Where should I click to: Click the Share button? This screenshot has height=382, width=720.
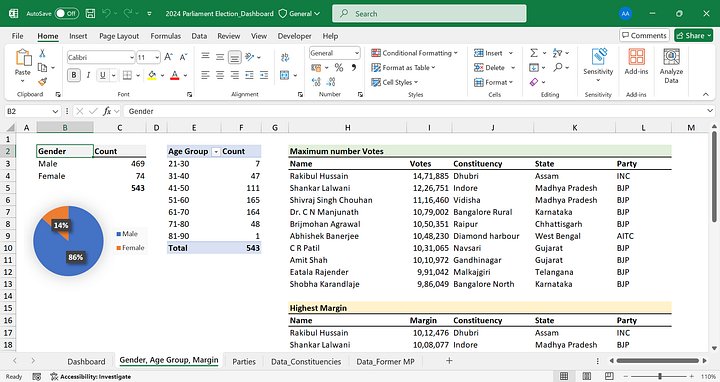[x=693, y=35]
